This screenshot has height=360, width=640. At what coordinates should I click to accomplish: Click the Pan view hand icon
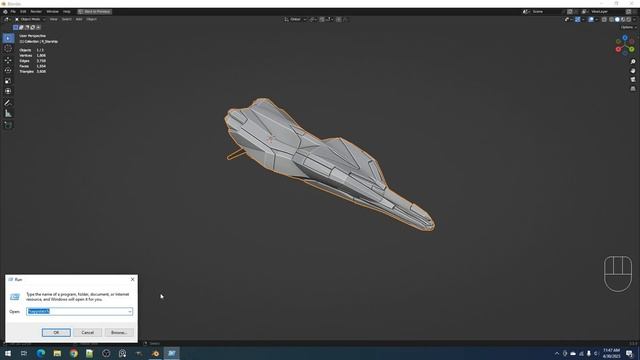tap(633, 71)
